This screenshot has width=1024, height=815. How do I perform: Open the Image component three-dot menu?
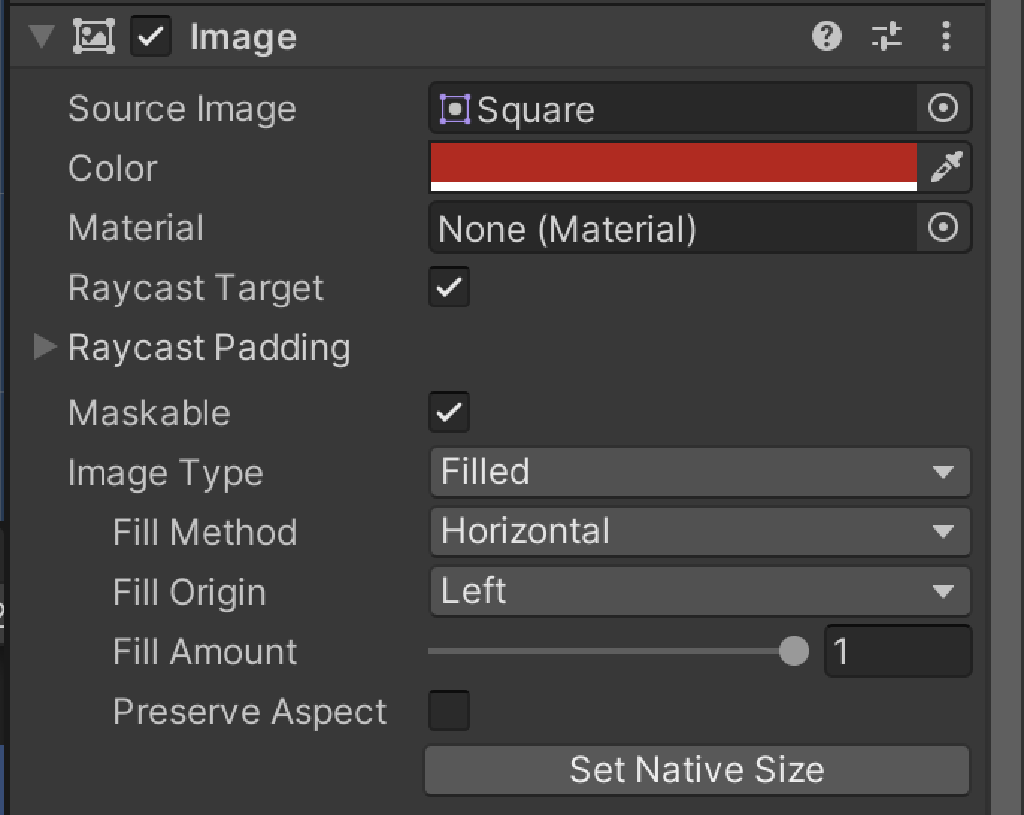tap(945, 38)
